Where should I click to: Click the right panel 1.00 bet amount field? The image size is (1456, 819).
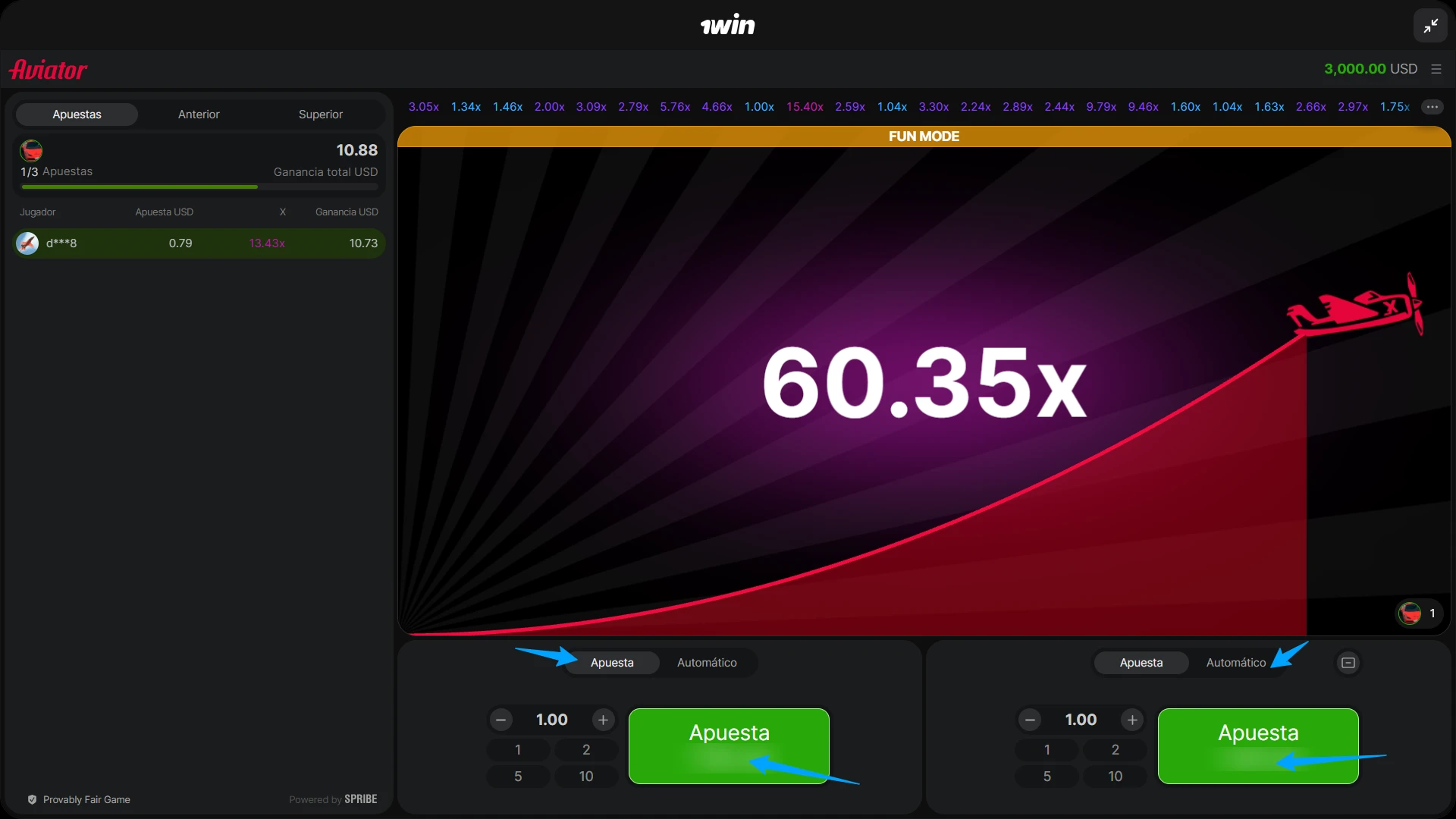click(x=1081, y=720)
